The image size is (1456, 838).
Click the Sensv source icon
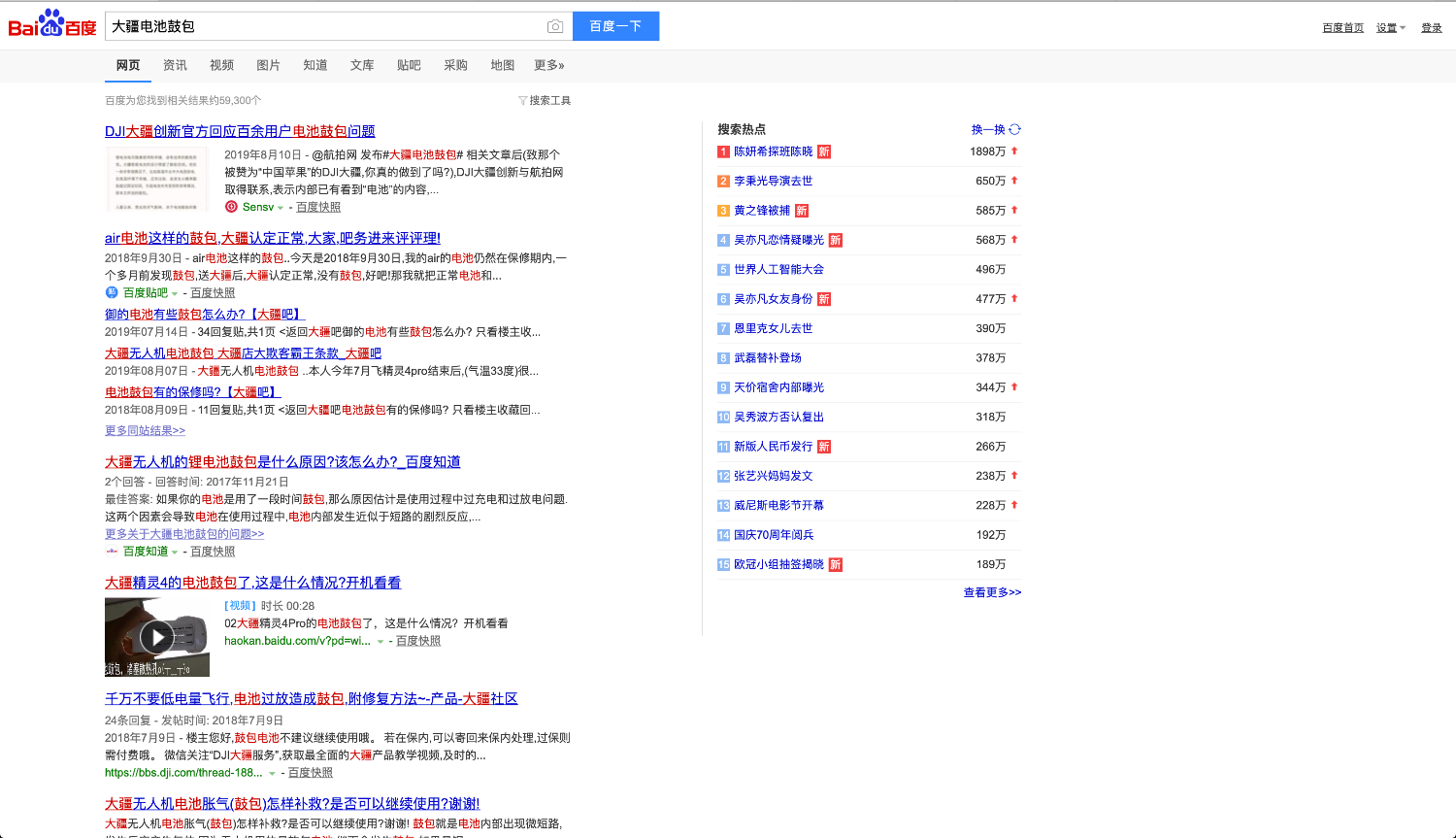[x=231, y=207]
